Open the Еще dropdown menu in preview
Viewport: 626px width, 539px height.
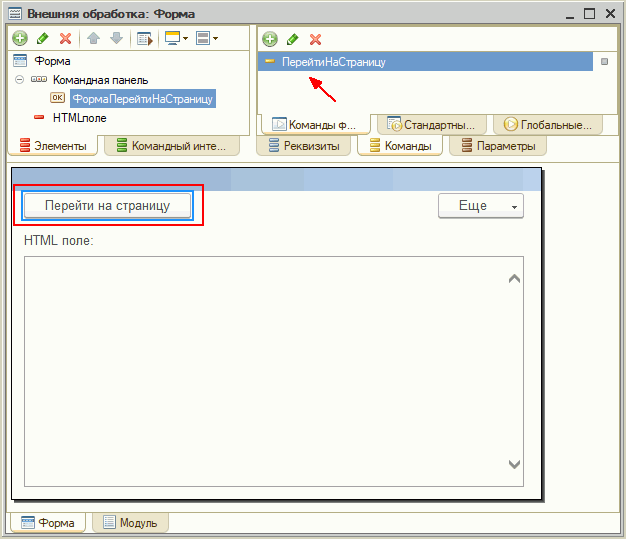click(x=481, y=206)
